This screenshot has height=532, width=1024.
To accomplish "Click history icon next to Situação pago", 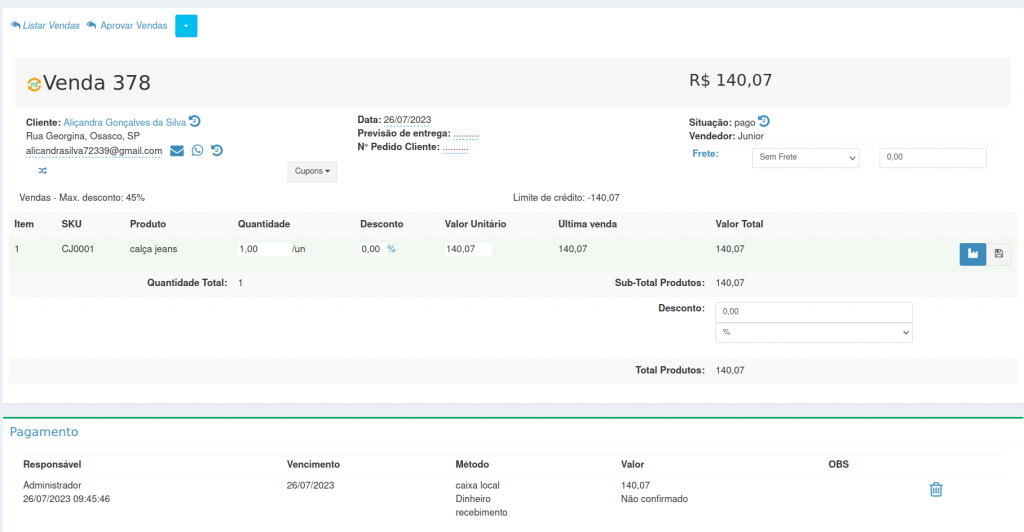I will [764, 121].
